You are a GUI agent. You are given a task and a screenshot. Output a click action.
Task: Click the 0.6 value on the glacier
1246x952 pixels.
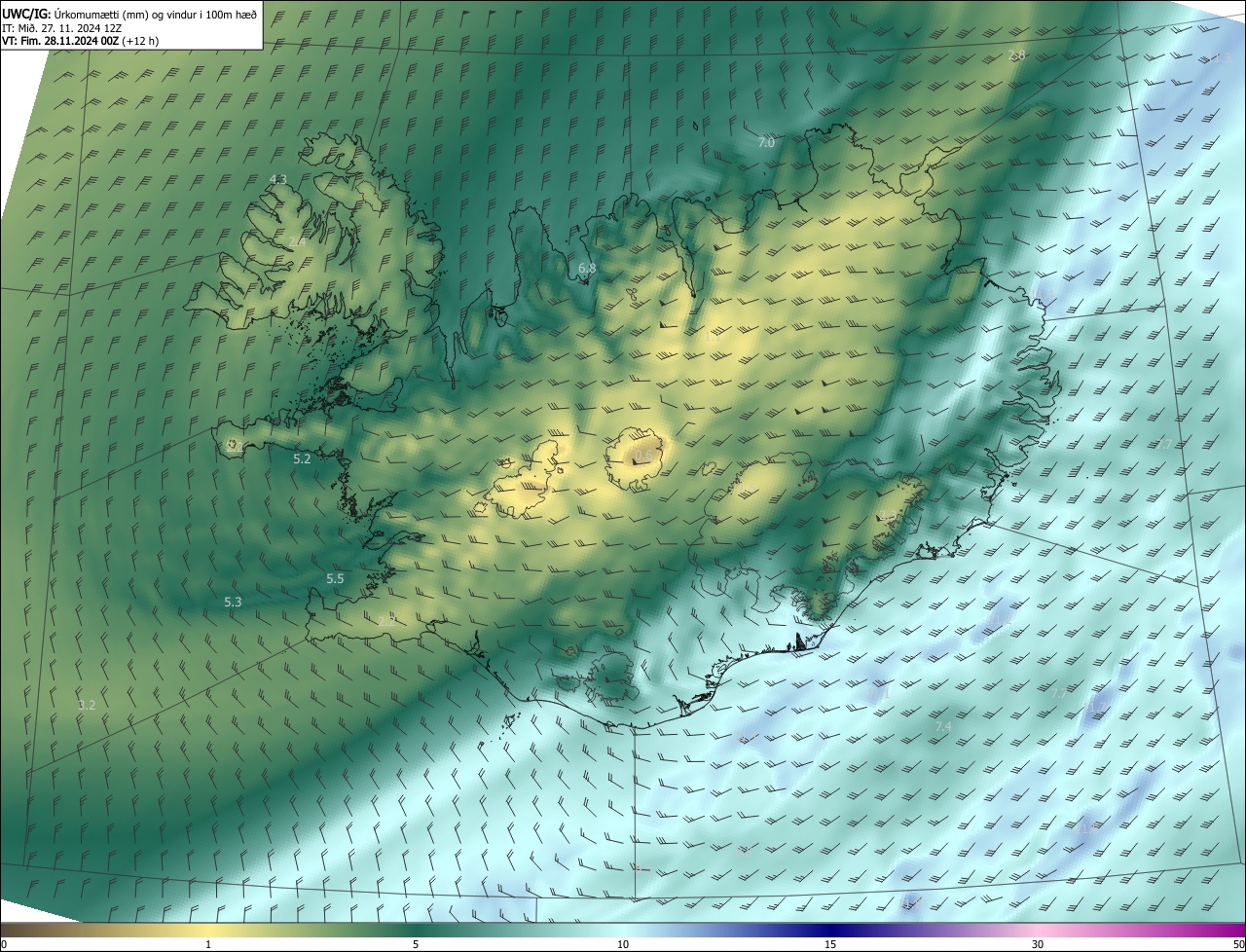pos(644,455)
